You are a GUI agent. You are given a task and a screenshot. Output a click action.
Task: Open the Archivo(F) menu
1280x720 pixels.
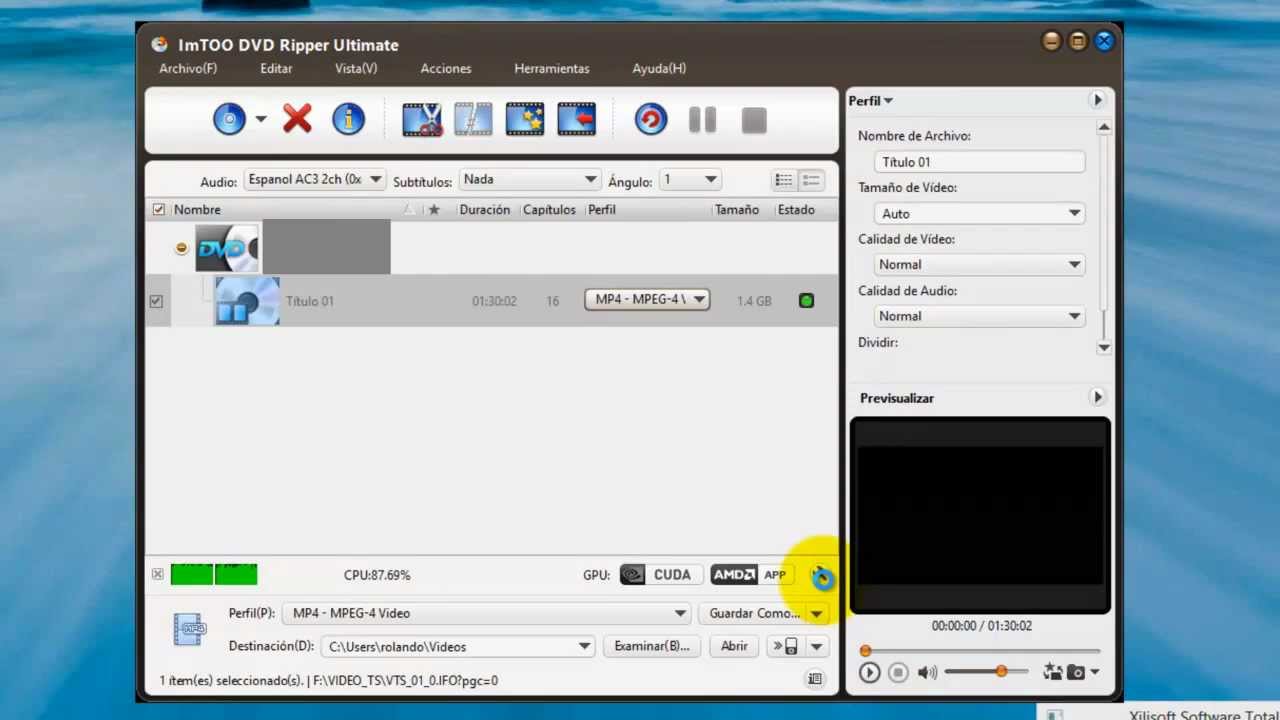[188, 69]
